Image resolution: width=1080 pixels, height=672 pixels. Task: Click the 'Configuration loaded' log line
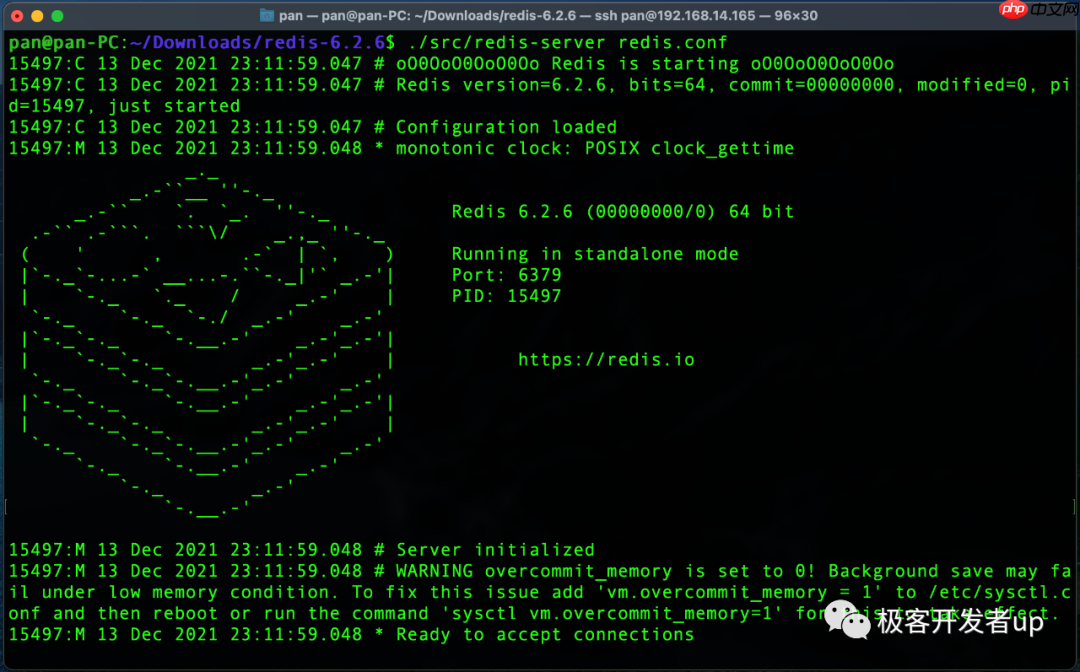313,127
